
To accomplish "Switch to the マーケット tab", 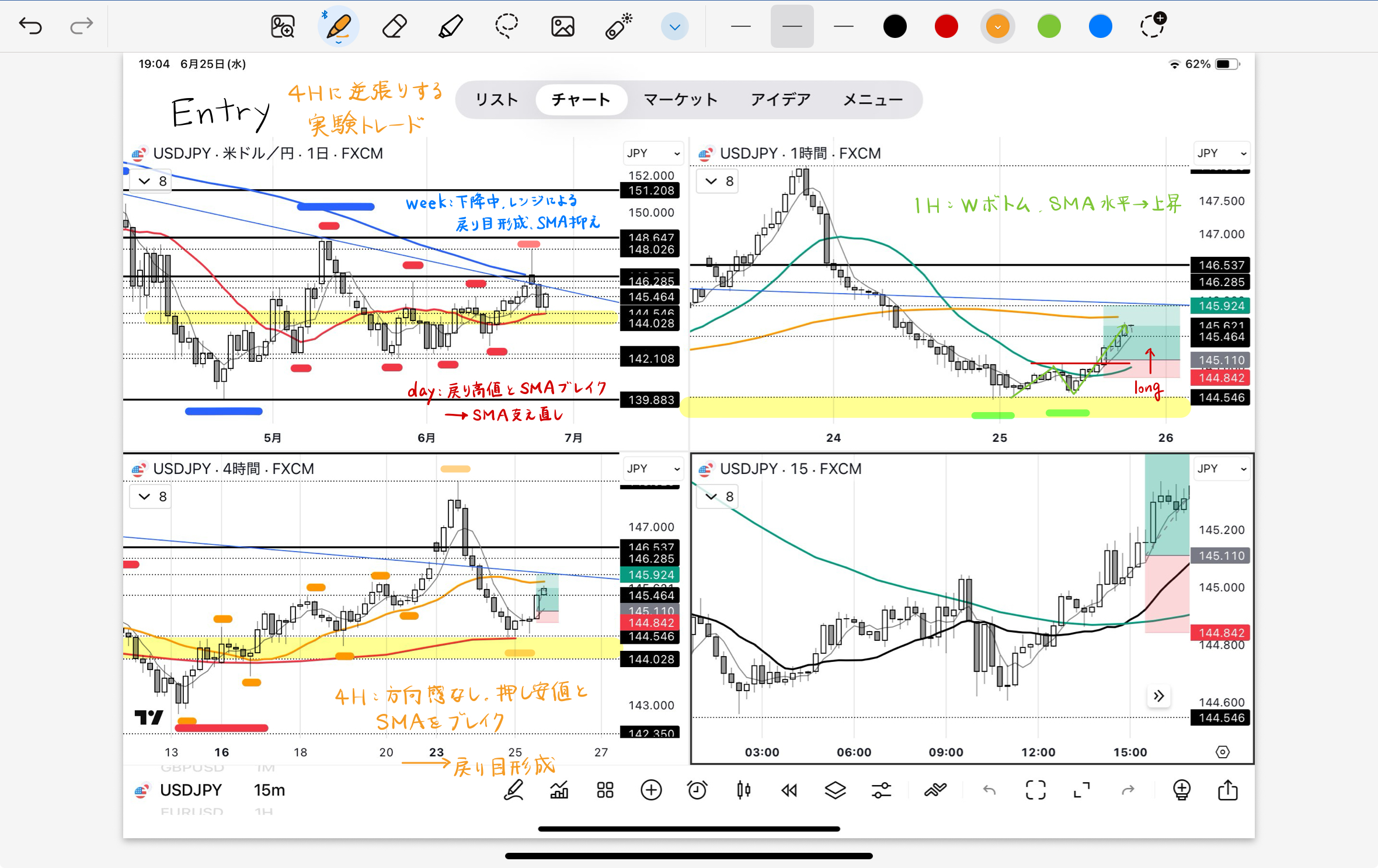I will 681,100.
